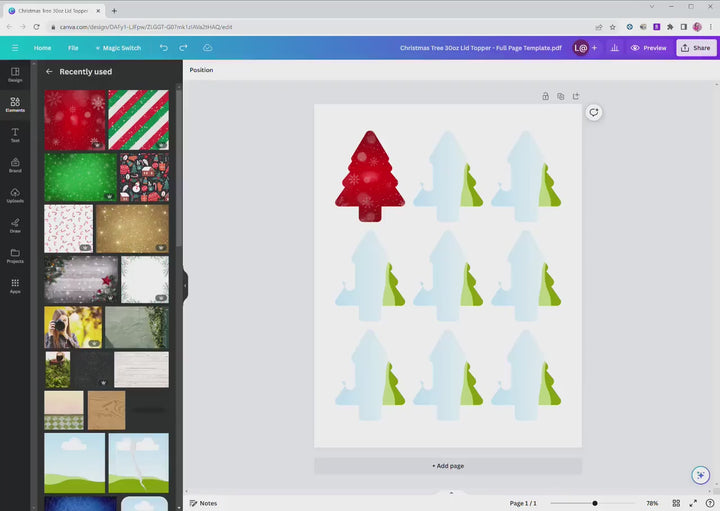Toggle grid view of pages

click(x=677, y=503)
